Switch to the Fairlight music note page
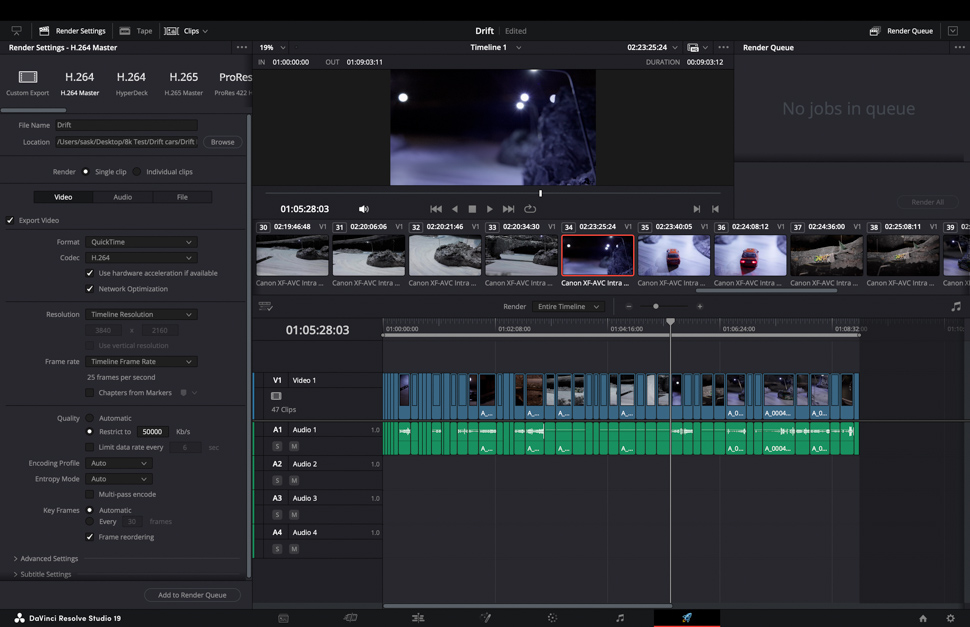The width and height of the screenshot is (970, 627). coord(620,618)
